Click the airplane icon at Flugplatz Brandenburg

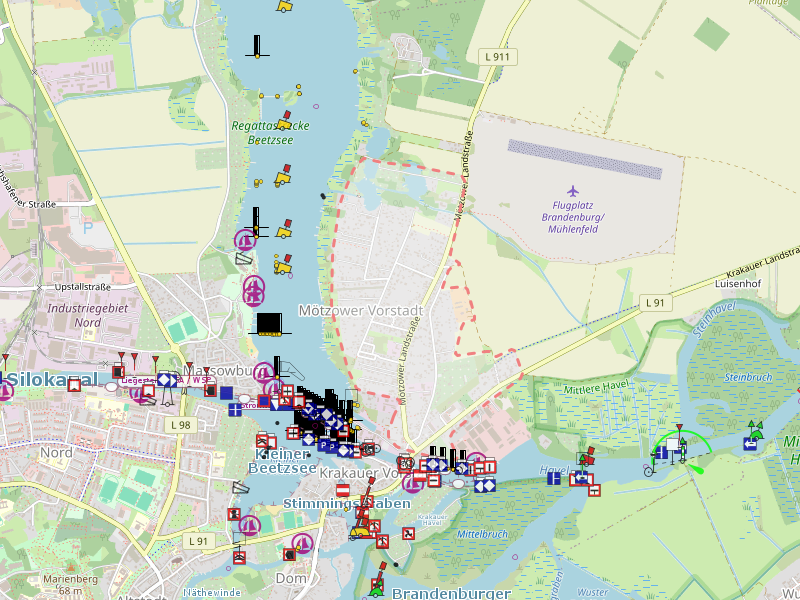tap(572, 190)
